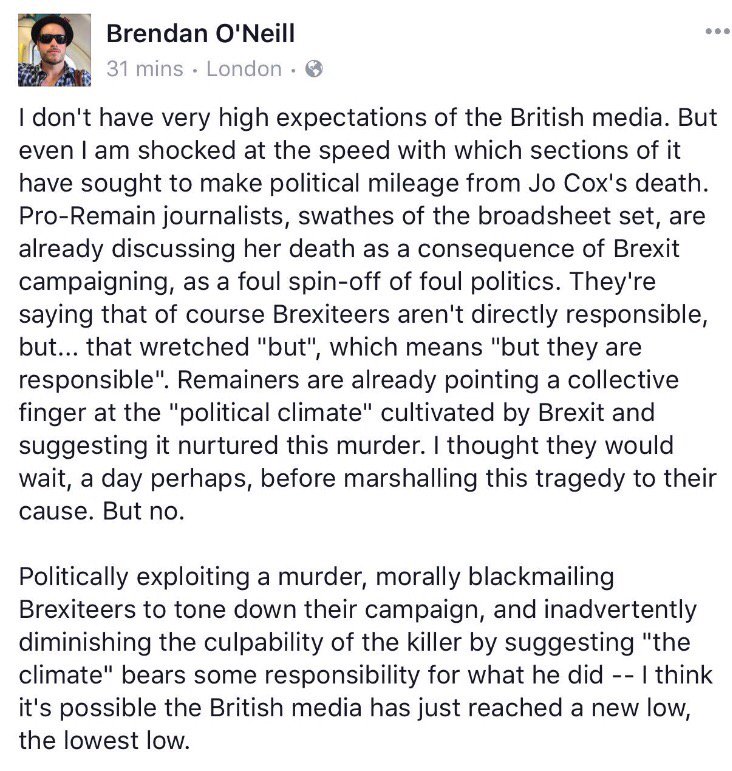Open Brendan O'Neill's profile picture
732x771 pixels.
(x=54, y=50)
